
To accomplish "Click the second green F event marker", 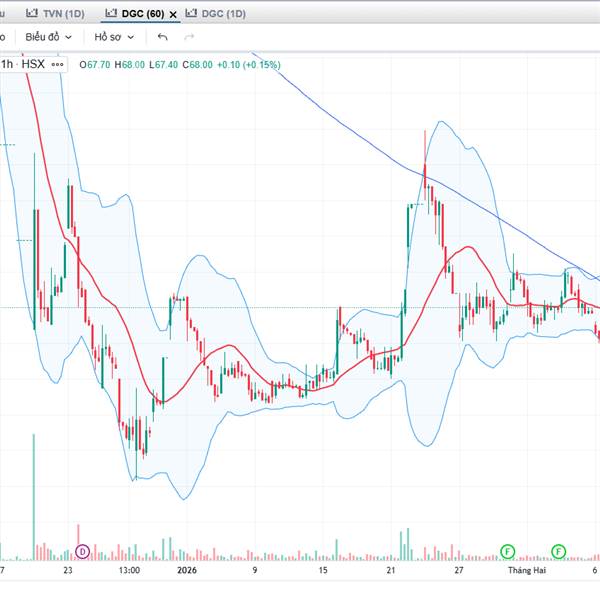I will [558, 551].
